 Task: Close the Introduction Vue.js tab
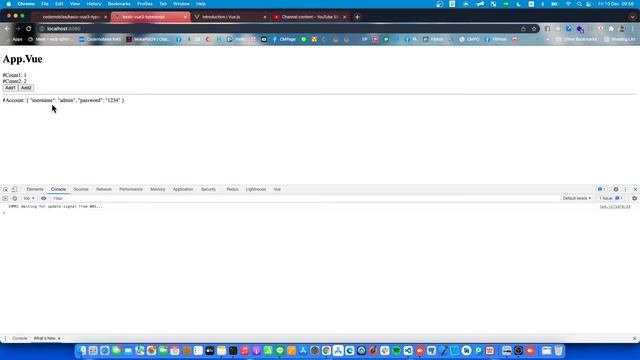pyautogui.click(x=265, y=17)
